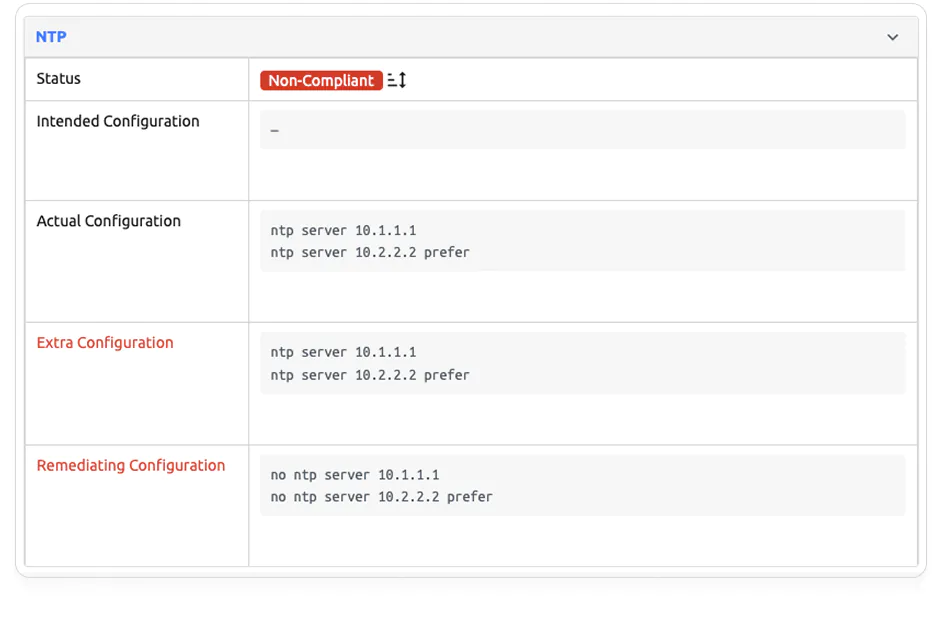This screenshot has width=942, height=618.
Task: Collapse the NTP panel using the chevron
Action: point(892,37)
